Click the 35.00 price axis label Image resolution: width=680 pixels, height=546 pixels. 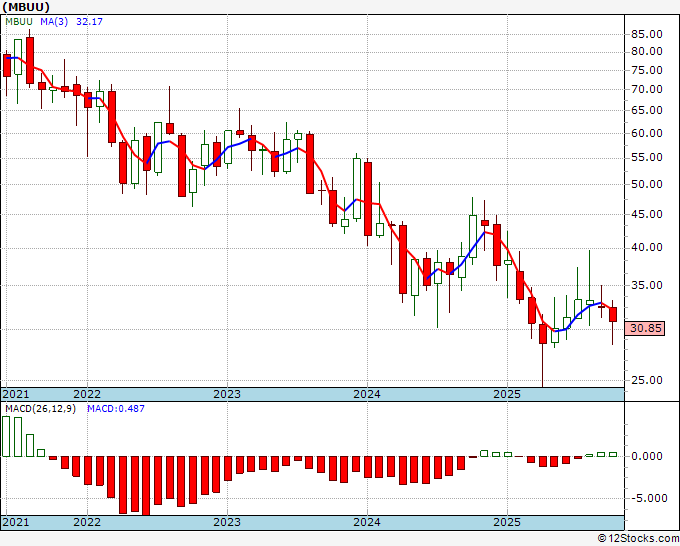(647, 285)
